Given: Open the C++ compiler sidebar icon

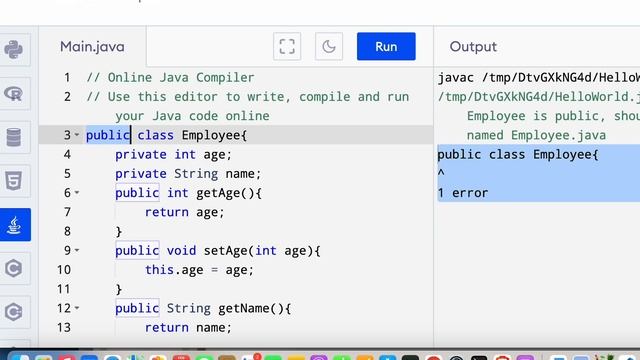Looking at the screenshot, I should tap(14, 312).
